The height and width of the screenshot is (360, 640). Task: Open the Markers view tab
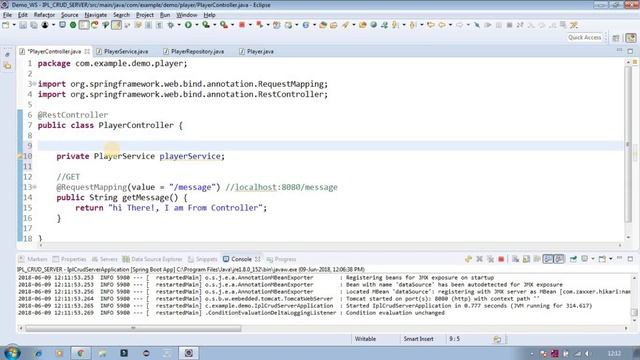pos(33,259)
